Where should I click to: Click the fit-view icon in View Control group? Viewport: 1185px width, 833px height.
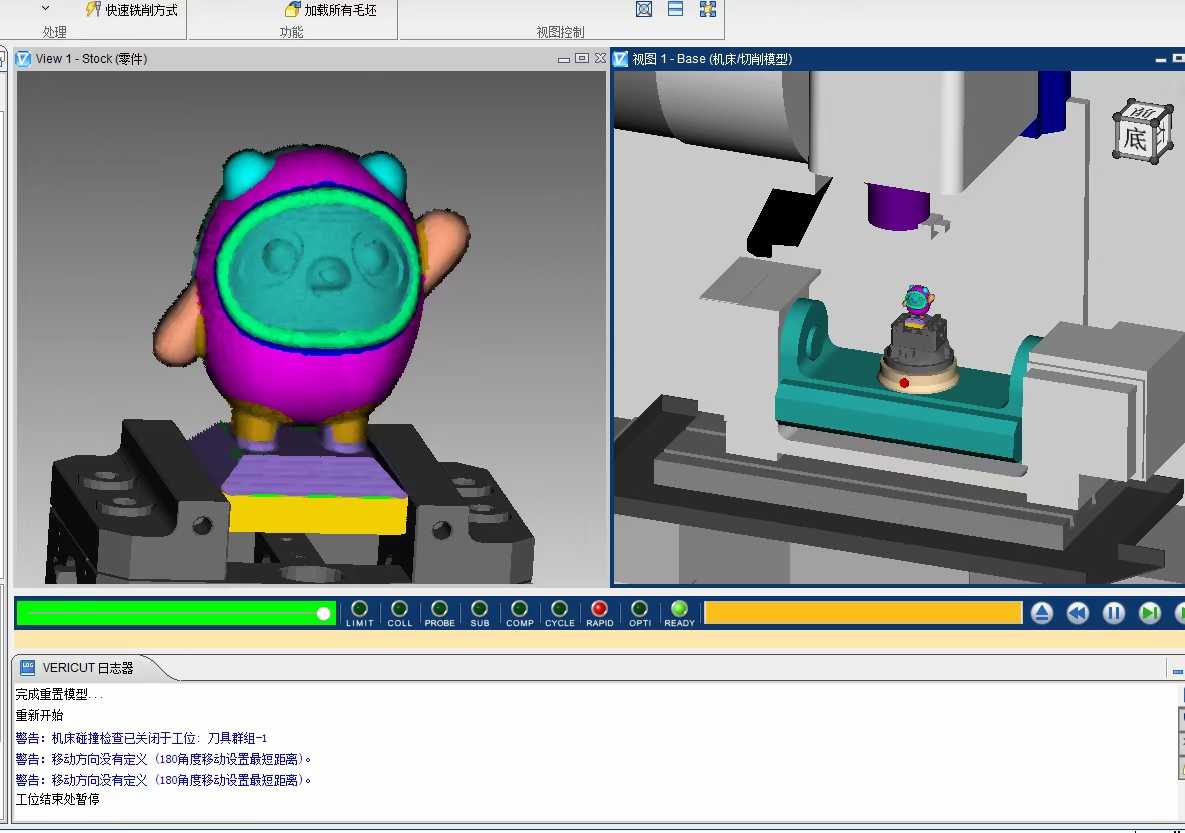[x=644, y=9]
